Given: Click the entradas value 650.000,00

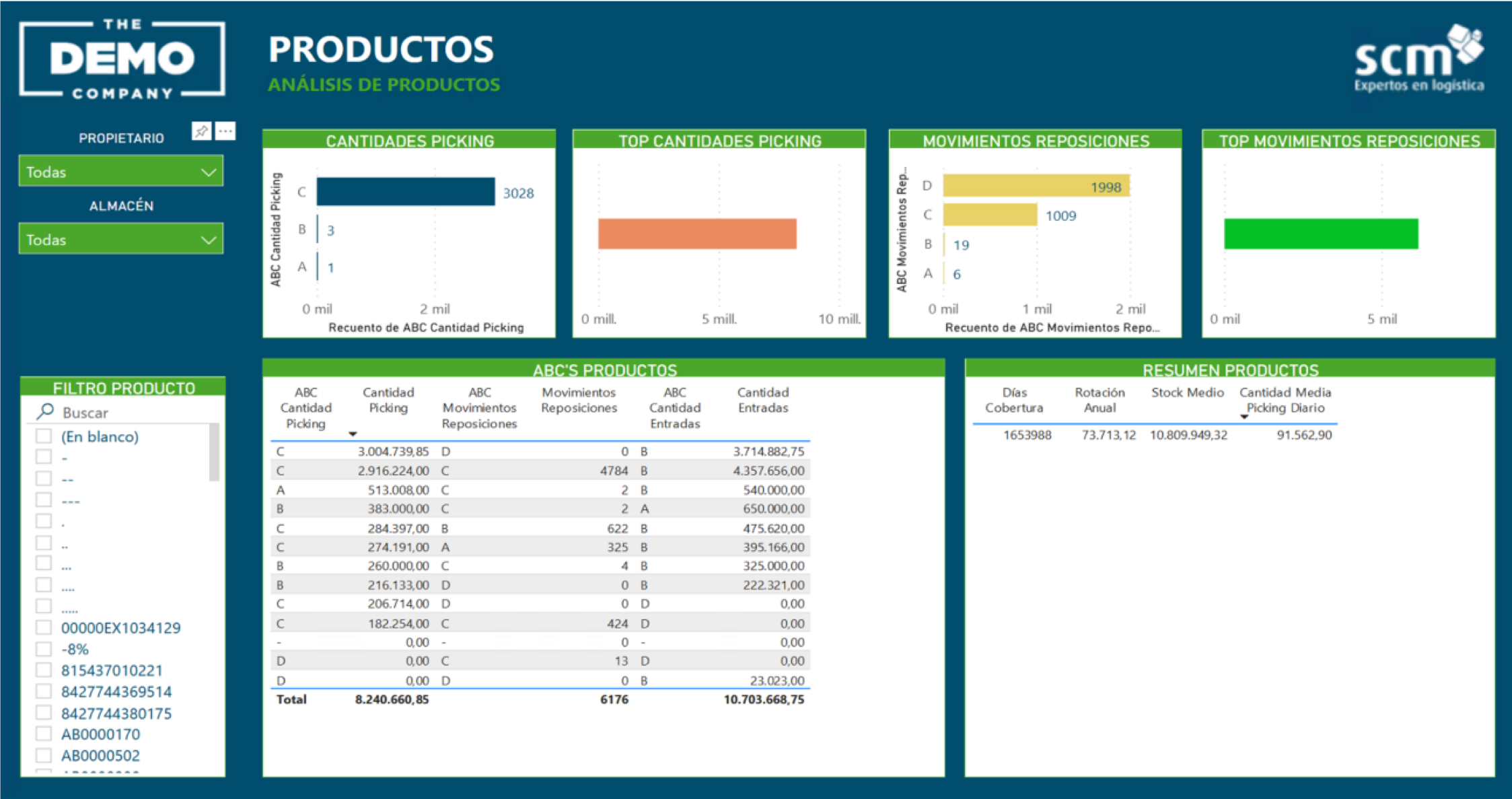Looking at the screenshot, I should pyautogui.click(x=773, y=509).
